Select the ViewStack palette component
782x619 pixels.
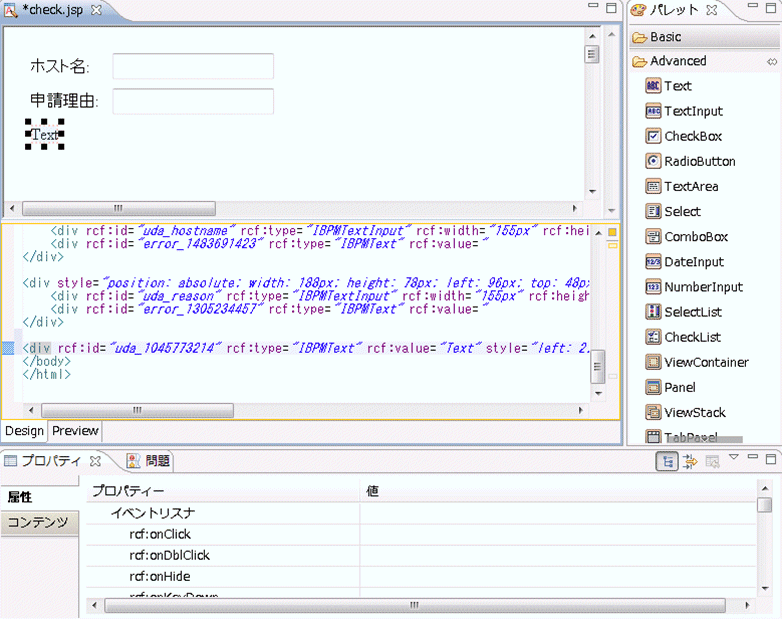click(695, 412)
